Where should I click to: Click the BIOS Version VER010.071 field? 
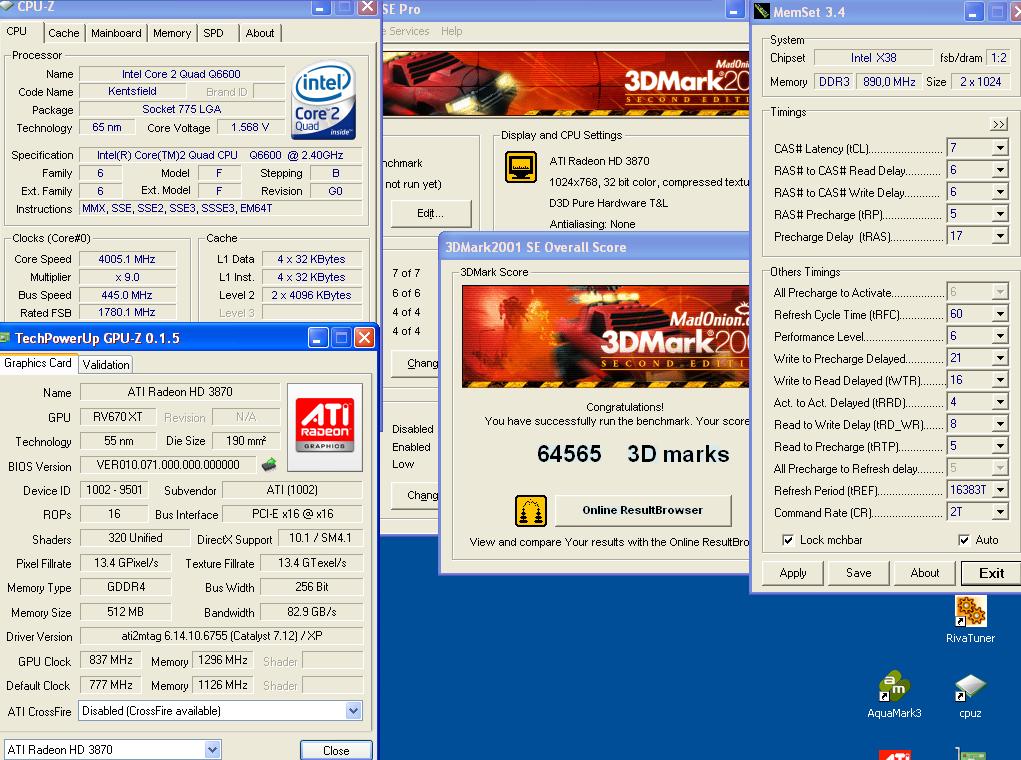click(168, 464)
